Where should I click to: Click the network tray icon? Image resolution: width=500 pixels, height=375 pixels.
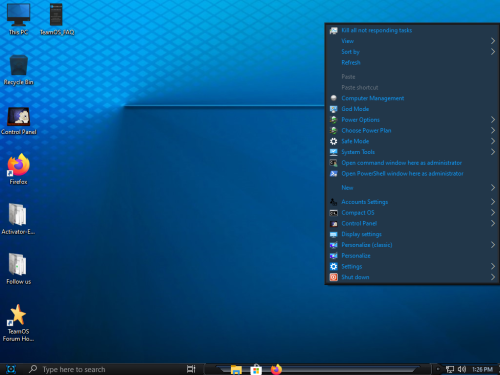click(x=450, y=369)
